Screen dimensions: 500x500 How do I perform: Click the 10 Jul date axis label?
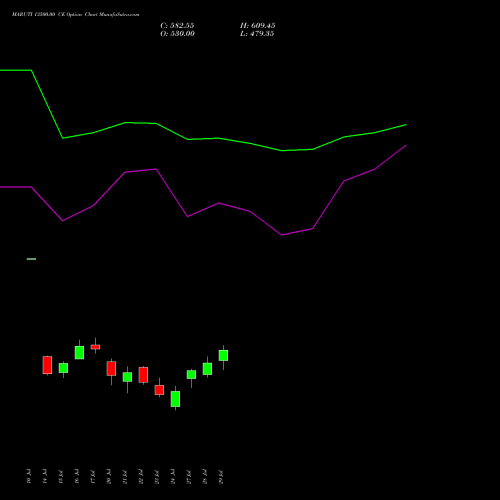(29, 476)
